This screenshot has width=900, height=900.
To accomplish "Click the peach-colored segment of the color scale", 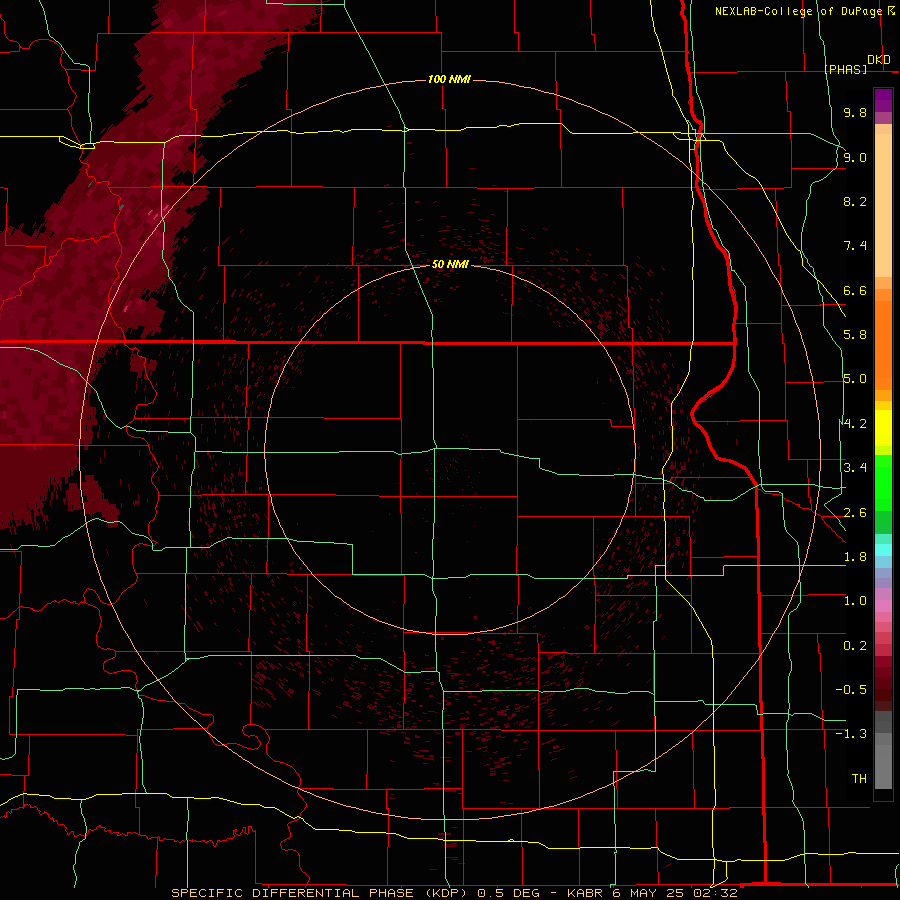I will (883, 201).
